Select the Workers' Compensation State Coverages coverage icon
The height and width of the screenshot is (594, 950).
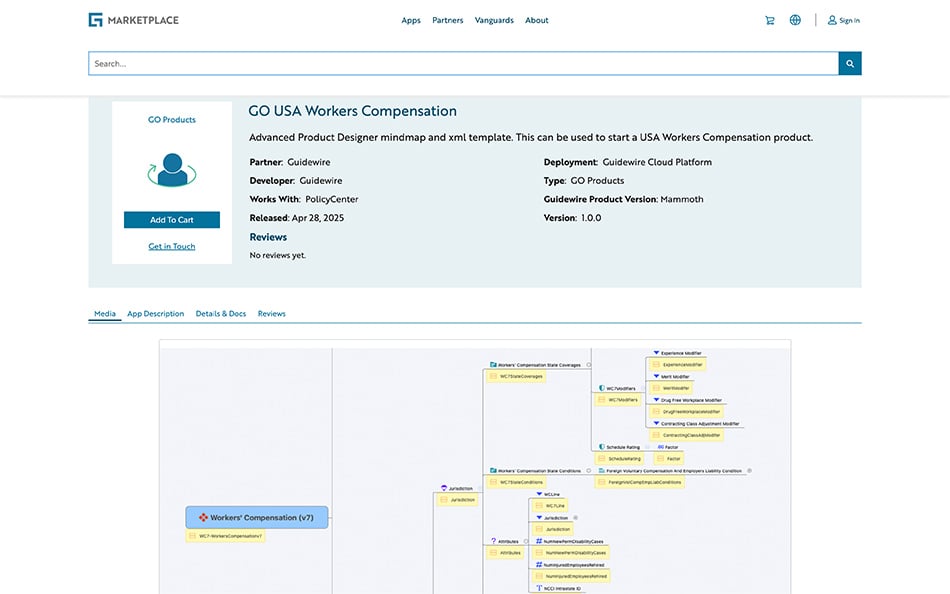tap(492, 365)
